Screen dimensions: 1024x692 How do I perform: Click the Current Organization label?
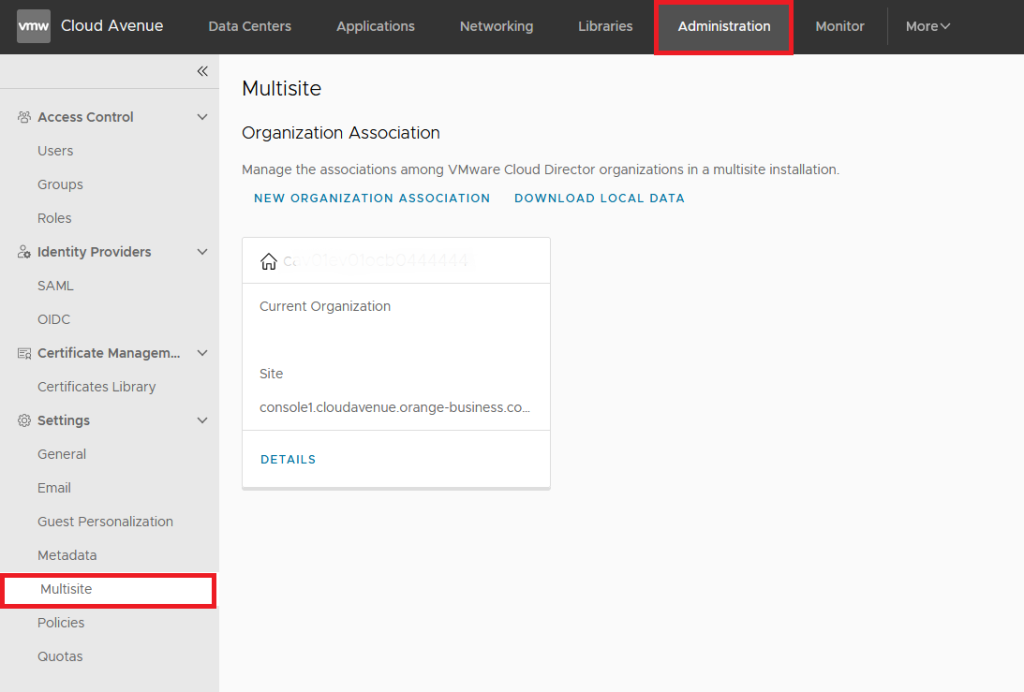tap(325, 306)
